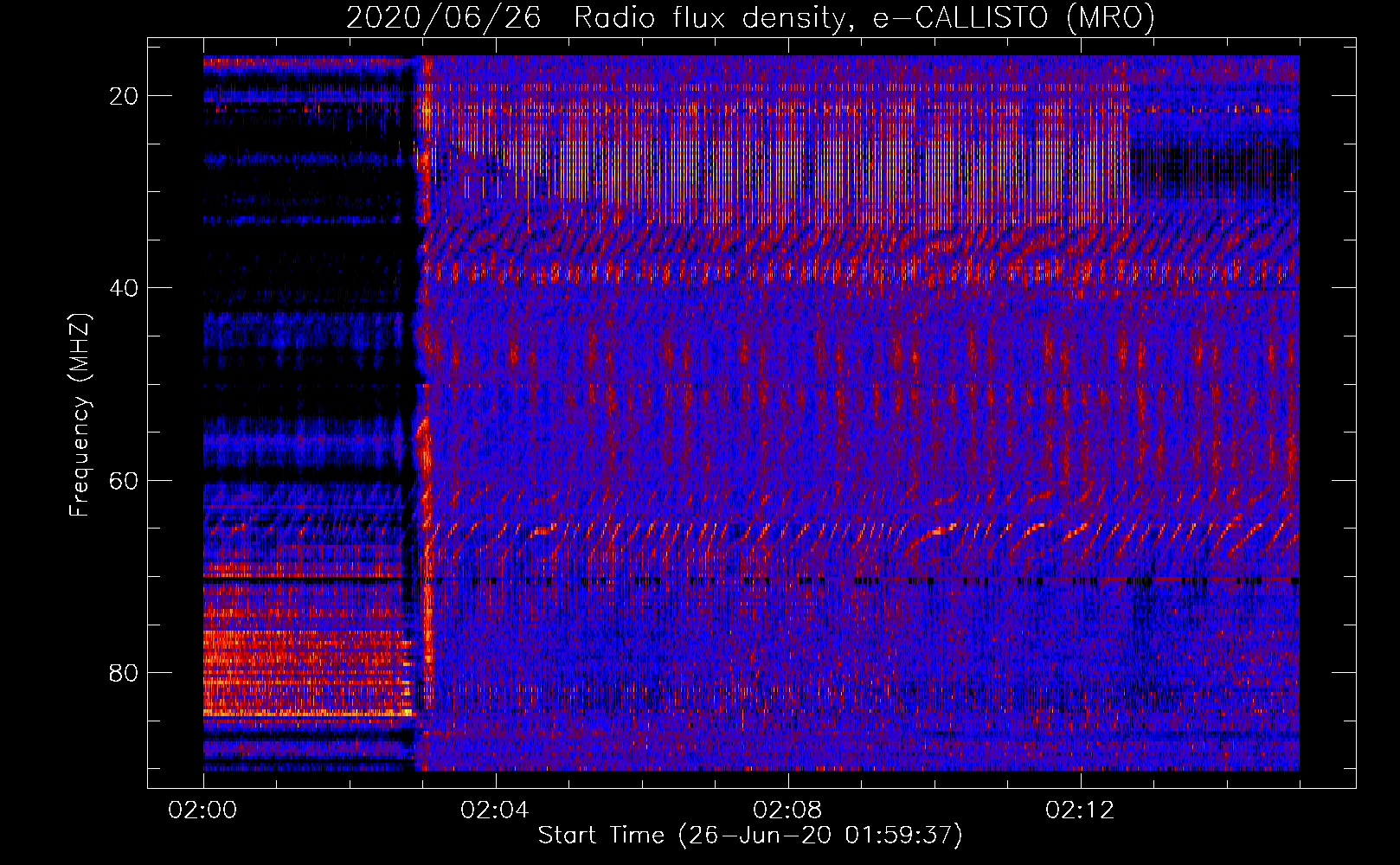
Task: Click the '02:12' time tick label
Action: point(1080,811)
